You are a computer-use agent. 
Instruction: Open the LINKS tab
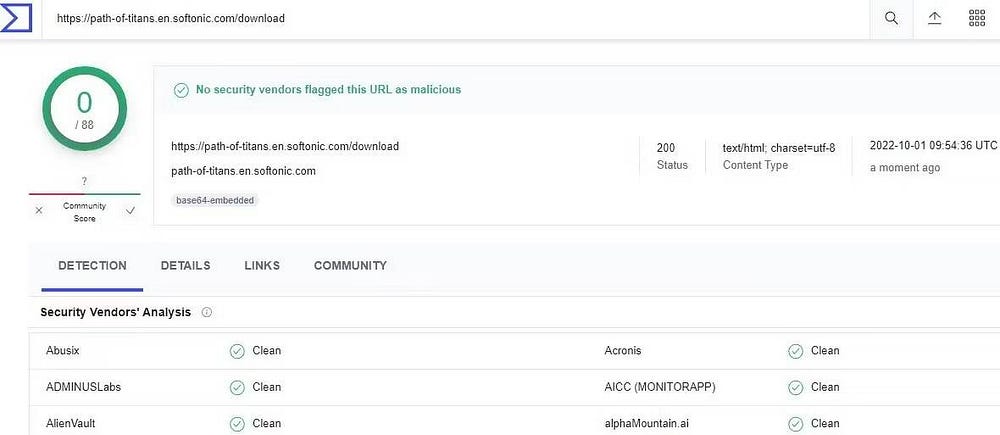[x=262, y=266]
